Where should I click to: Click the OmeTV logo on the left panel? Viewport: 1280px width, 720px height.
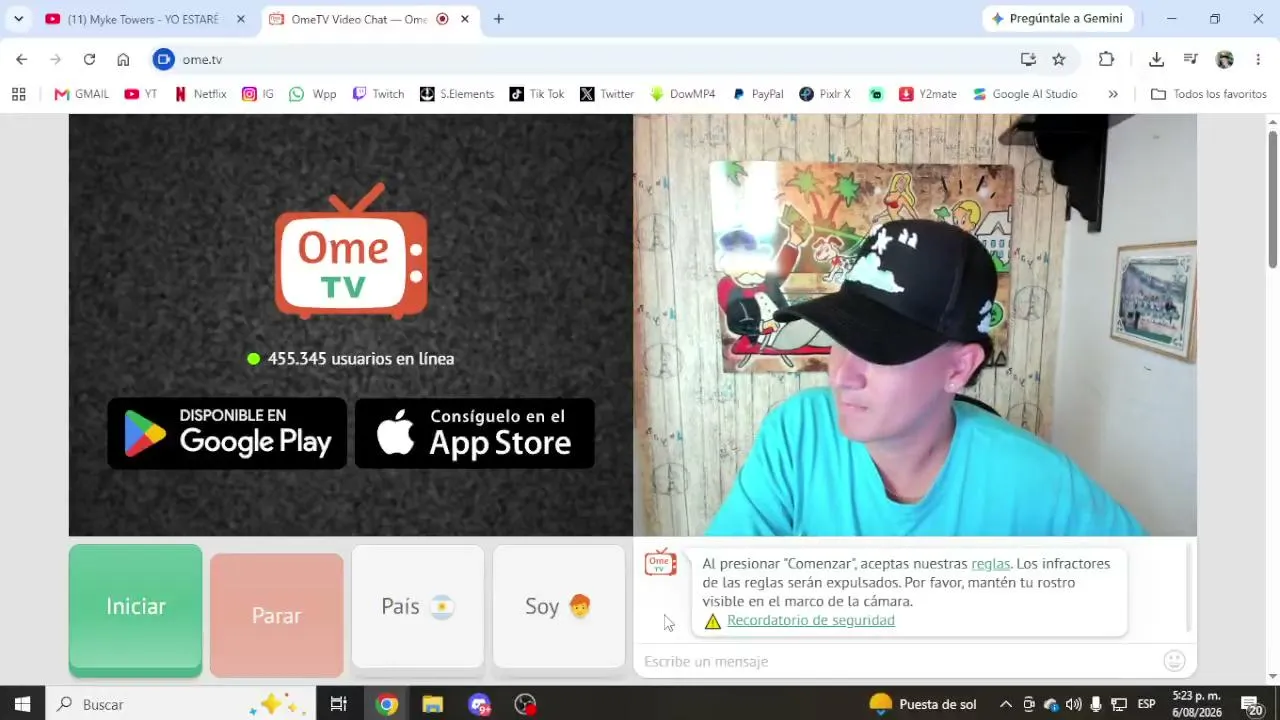[x=351, y=250]
